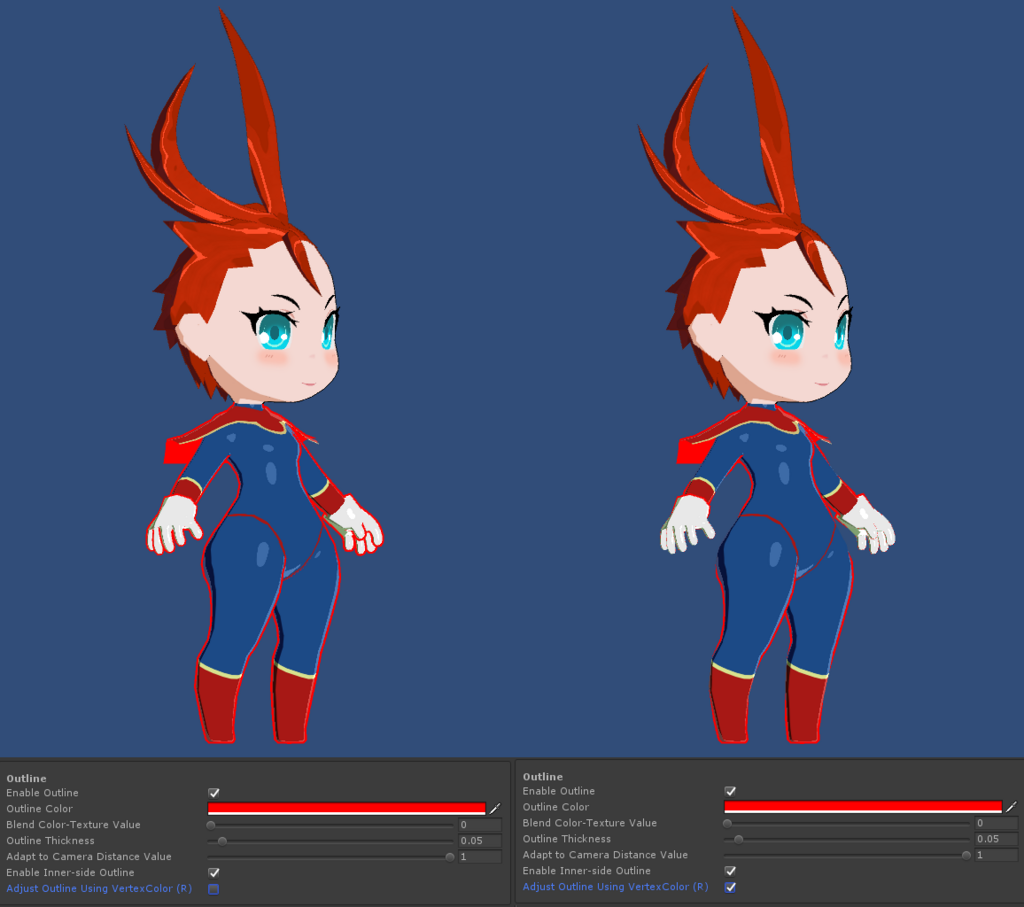Open the red Outline Color swatch in left panel

346,808
